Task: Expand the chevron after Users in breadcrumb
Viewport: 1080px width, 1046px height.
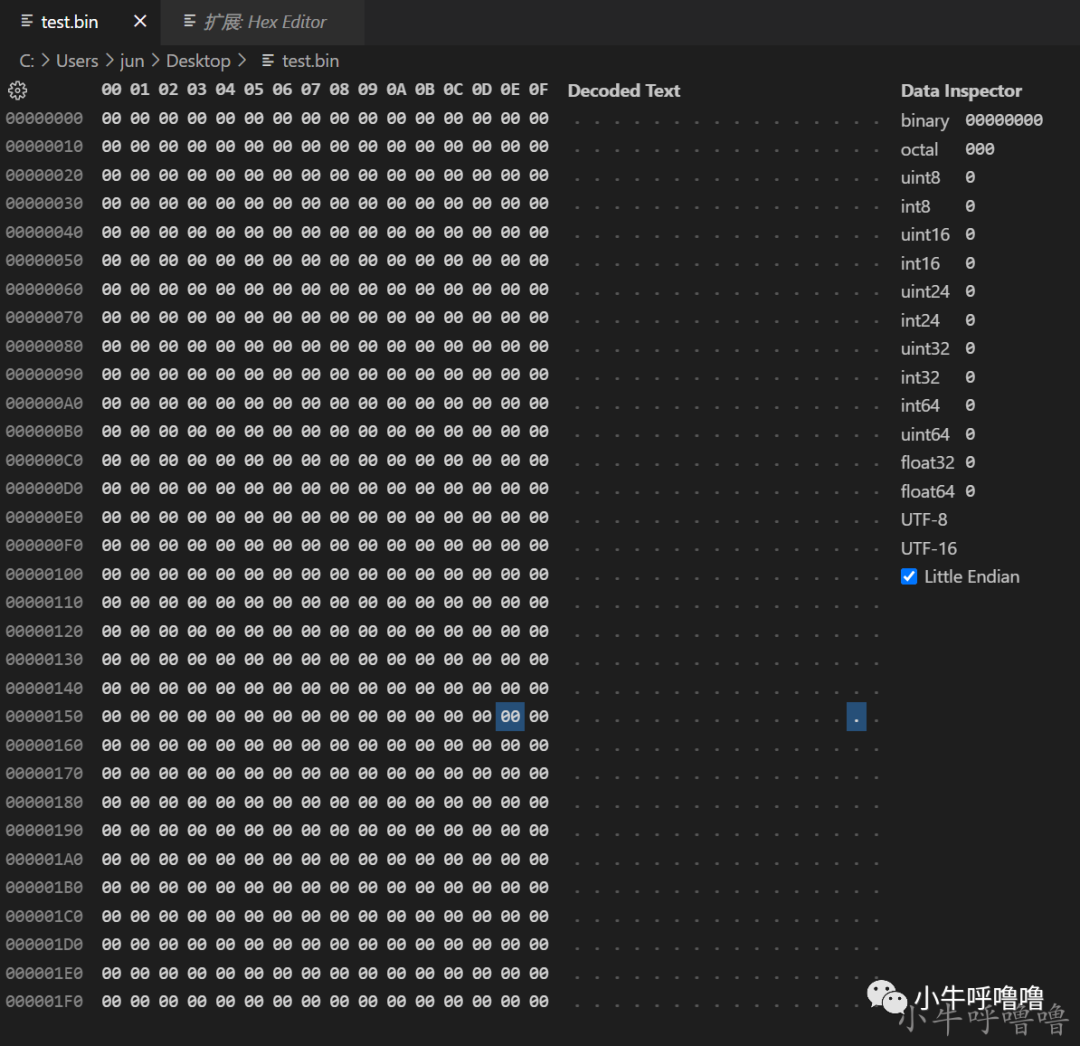Action: point(110,61)
